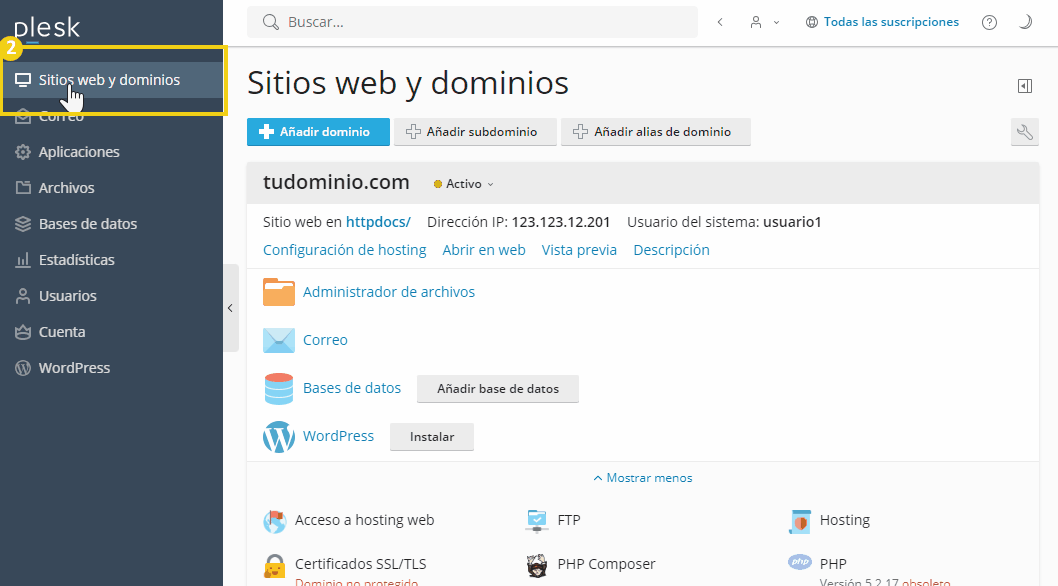Open the help question mark icon
Viewport: 1058px width, 586px height.
(x=989, y=22)
